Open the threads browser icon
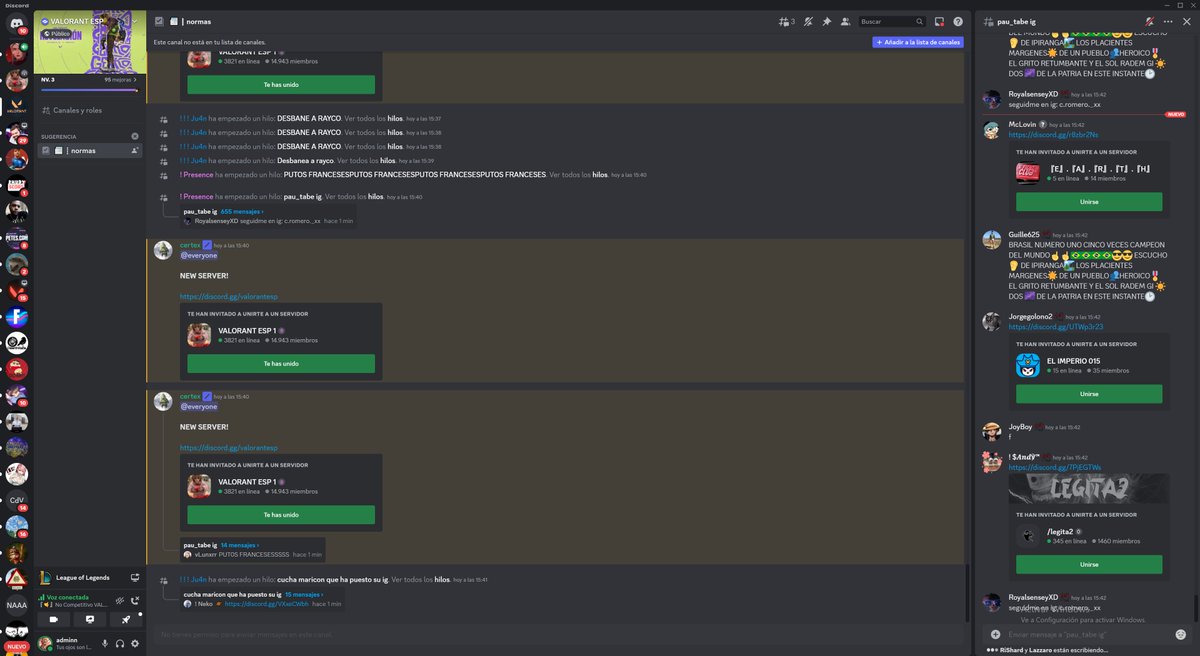The width and height of the screenshot is (1200, 656). [786, 21]
